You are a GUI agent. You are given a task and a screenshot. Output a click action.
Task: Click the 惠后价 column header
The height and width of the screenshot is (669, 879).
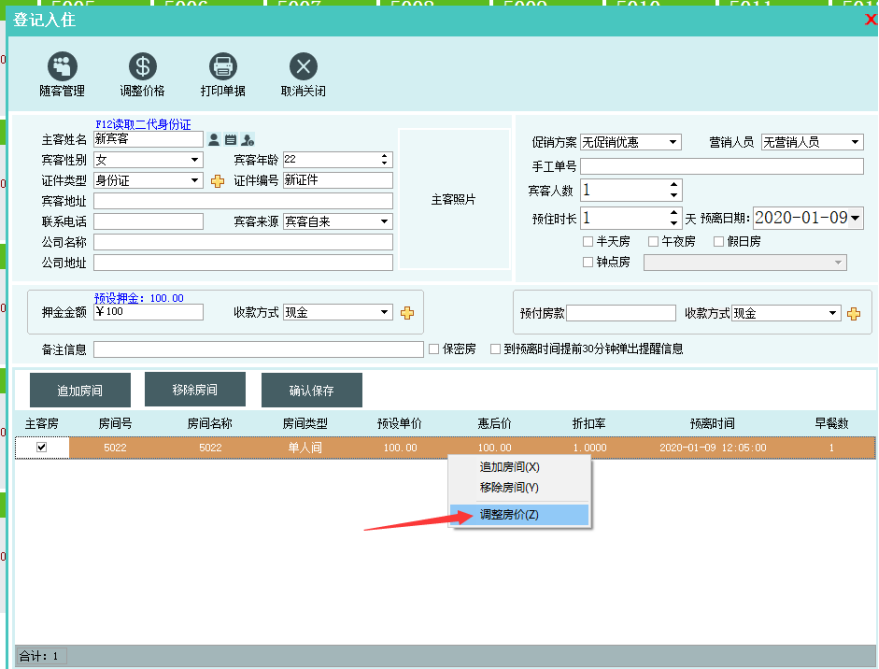(x=494, y=424)
